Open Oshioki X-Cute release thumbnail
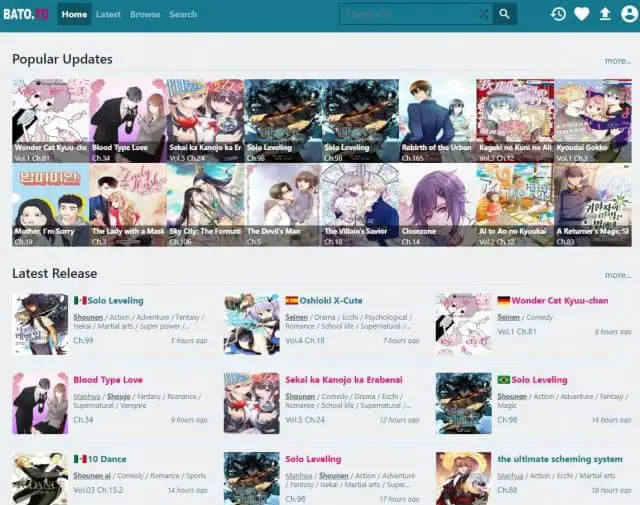Image resolution: width=640 pixels, height=505 pixels. [x=252, y=324]
